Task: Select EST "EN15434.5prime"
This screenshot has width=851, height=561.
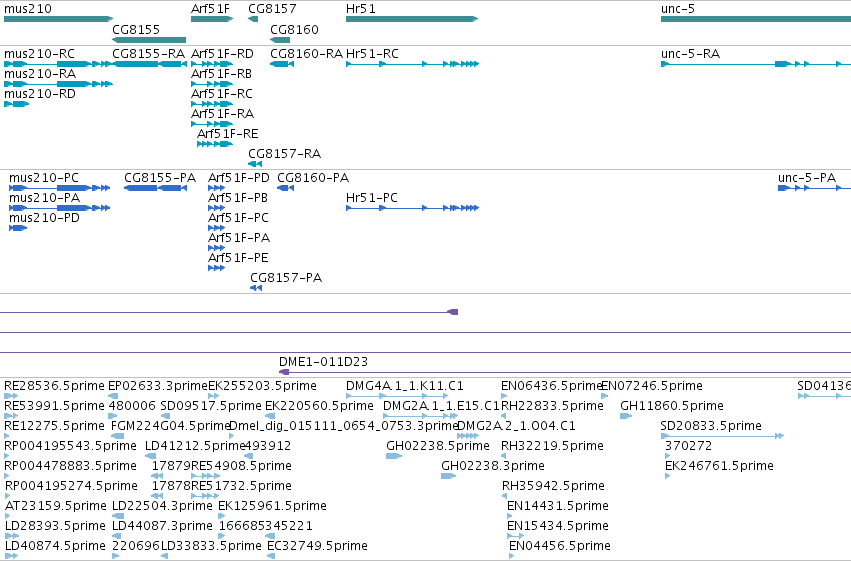Action: click(557, 526)
